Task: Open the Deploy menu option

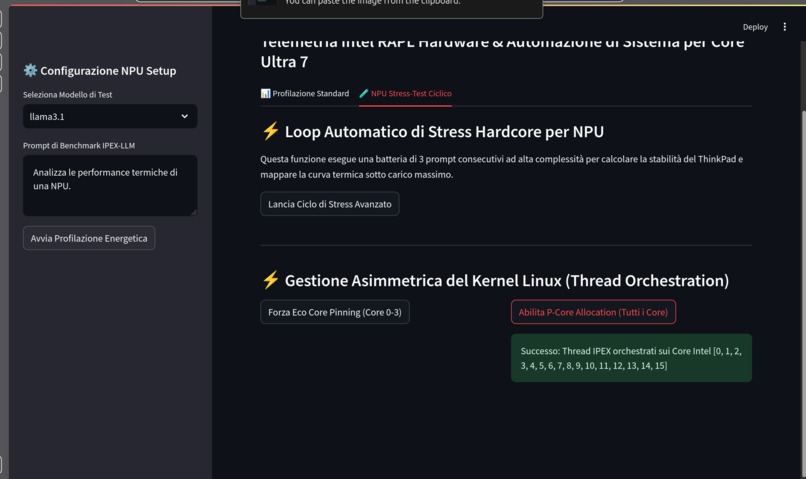Action: point(755,27)
